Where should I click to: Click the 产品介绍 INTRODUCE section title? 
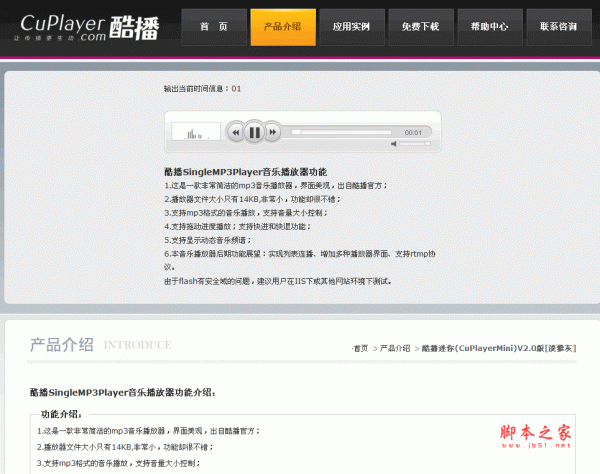tap(101, 345)
